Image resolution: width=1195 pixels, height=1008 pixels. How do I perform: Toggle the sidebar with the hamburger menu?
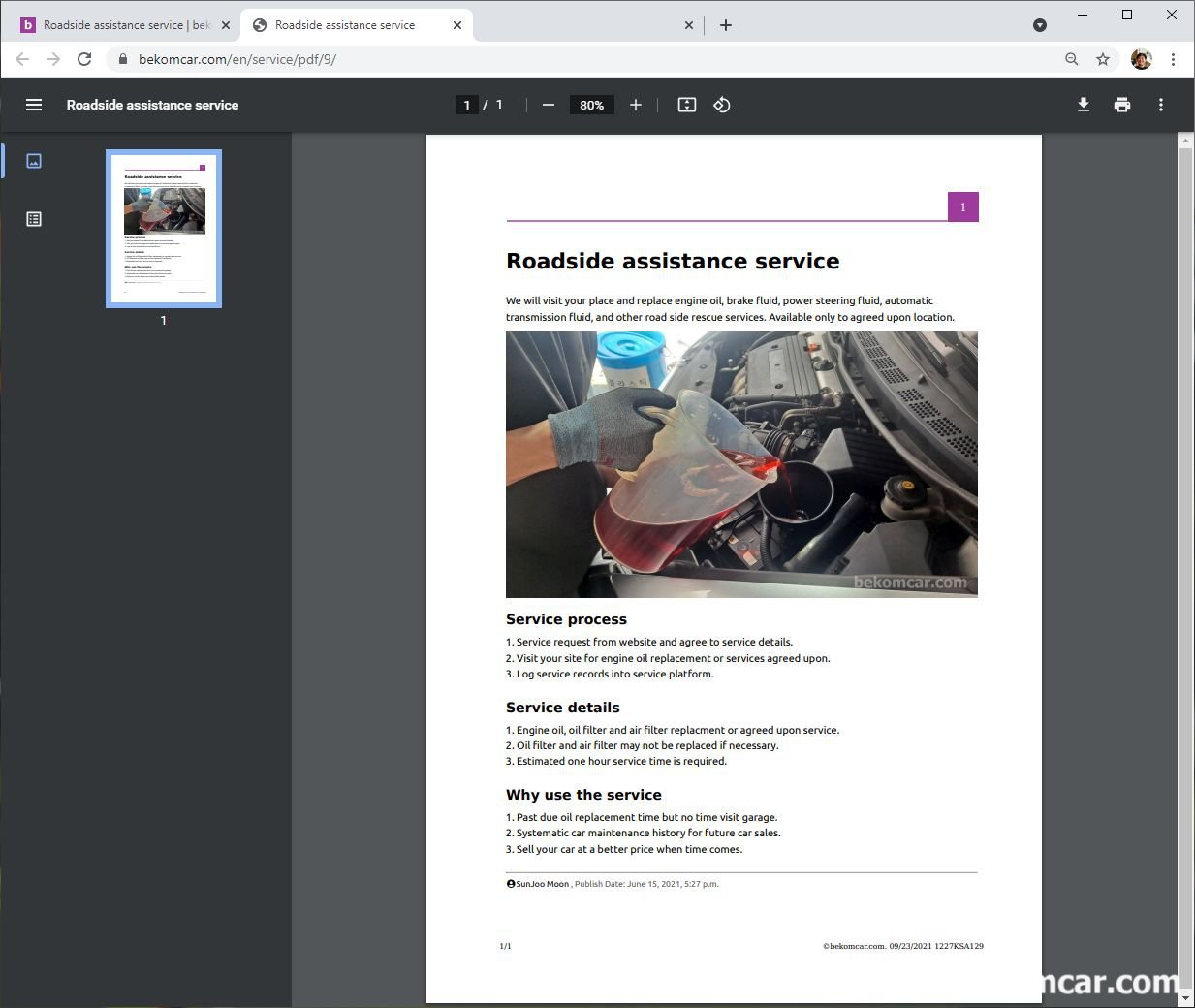[34, 105]
